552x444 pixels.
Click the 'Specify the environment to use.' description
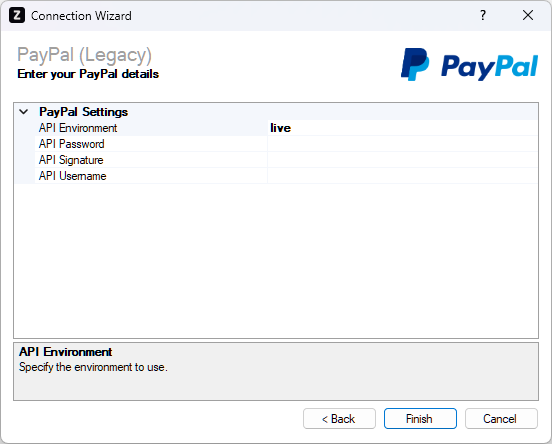pyautogui.click(x=93, y=367)
